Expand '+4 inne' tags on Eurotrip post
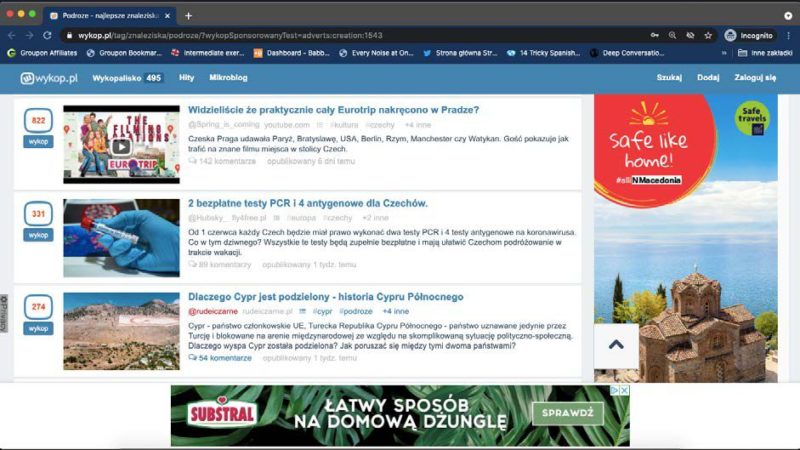The image size is (800, 450). coord(416,125)
